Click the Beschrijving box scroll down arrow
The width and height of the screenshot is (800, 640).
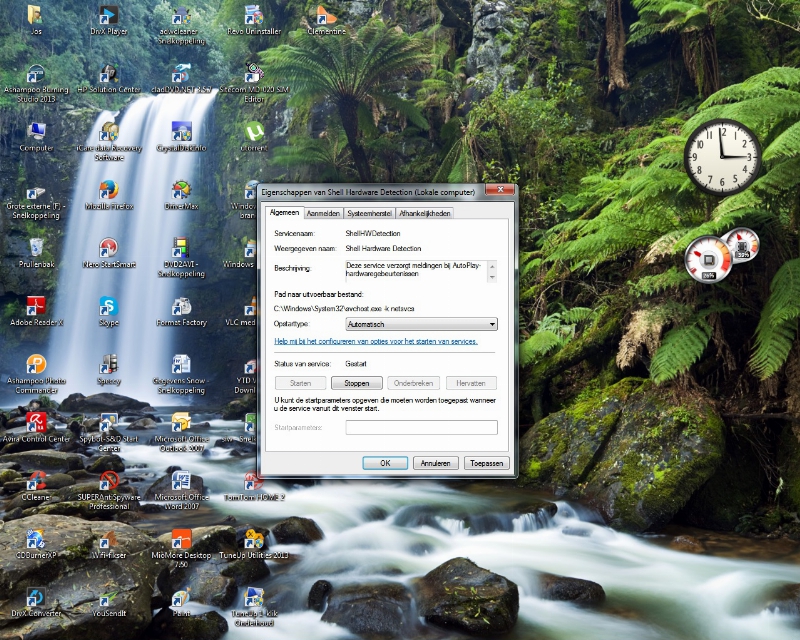[492, 277]
